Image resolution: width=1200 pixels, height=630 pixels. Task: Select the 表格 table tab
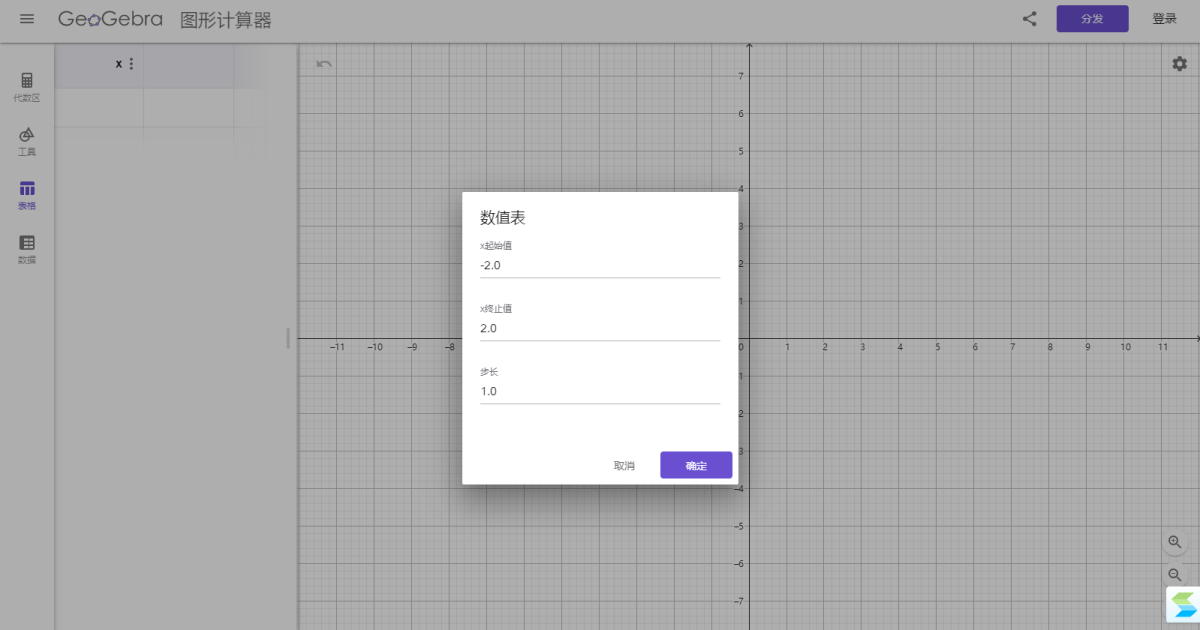27,195
